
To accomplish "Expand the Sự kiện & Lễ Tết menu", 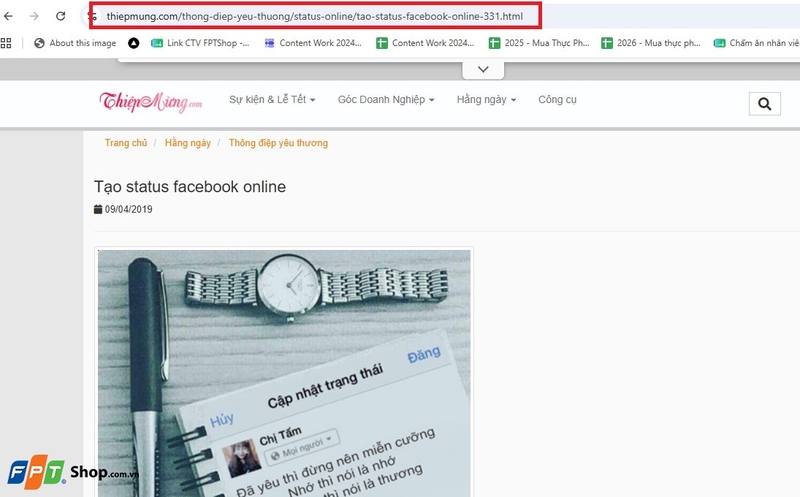I will pos(272,100).
